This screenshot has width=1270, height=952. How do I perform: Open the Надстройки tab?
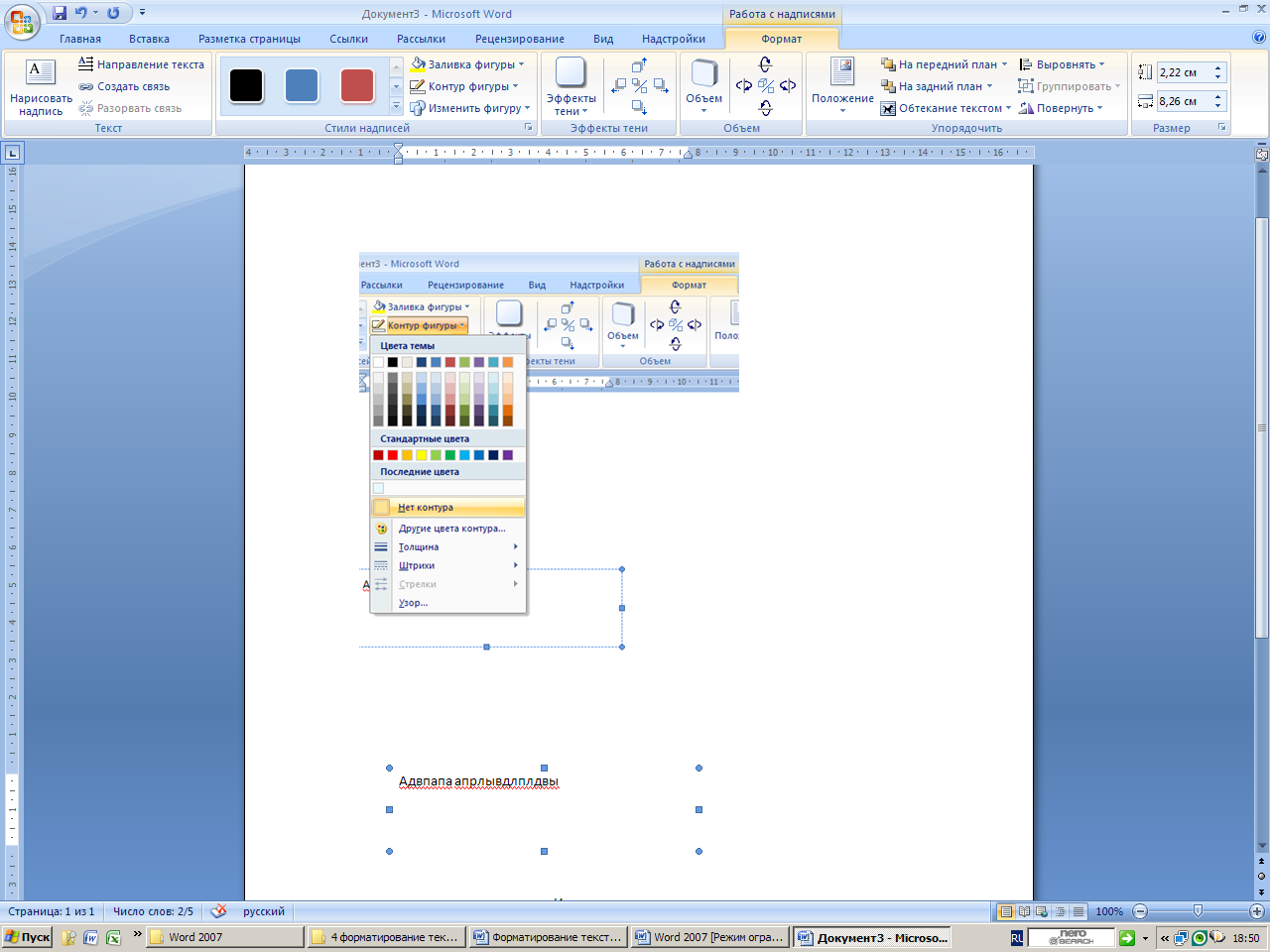point(674,39)
